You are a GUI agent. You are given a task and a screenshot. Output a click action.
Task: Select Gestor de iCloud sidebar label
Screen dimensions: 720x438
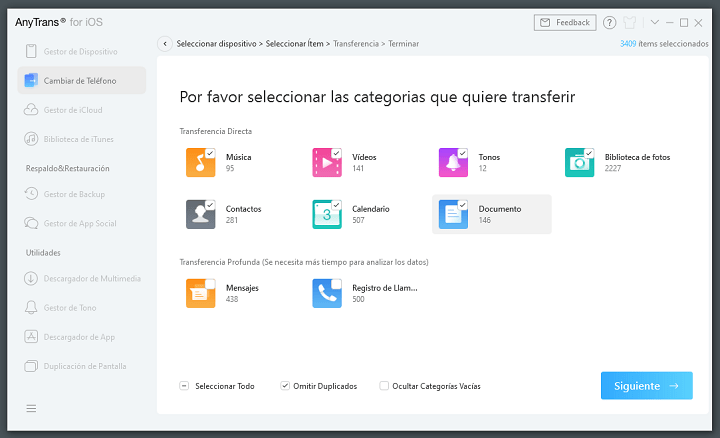tap(73, 110)
